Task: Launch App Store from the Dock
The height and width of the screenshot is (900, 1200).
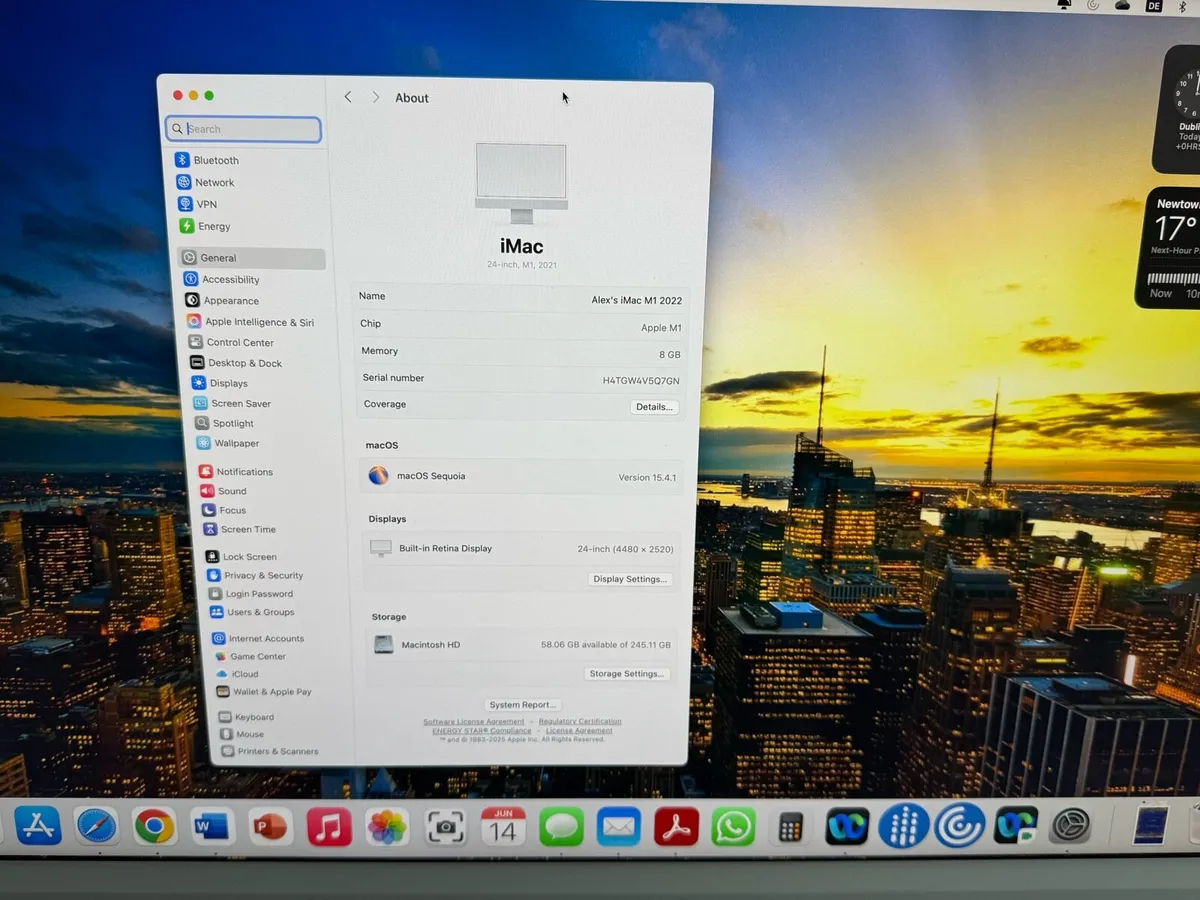Action: [x=38, y=826]
